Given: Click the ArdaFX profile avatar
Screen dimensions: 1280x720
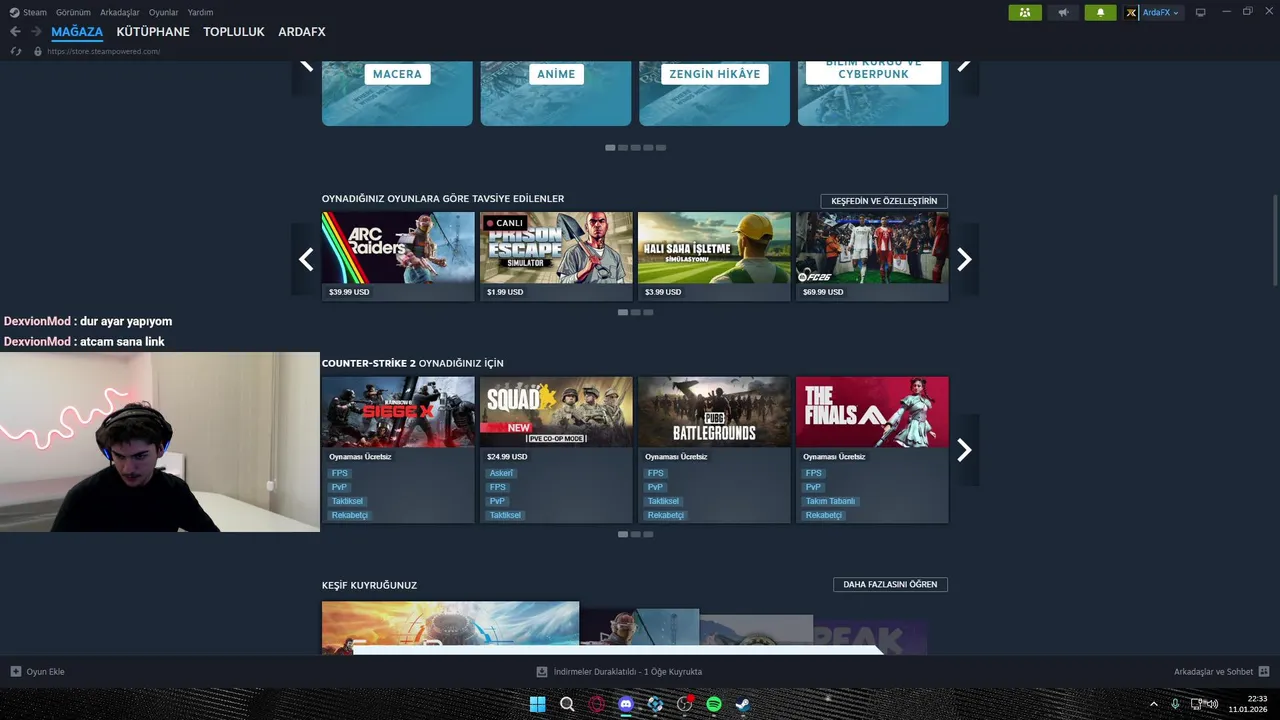Looking at the screenshot, I should click(1131, 12).
